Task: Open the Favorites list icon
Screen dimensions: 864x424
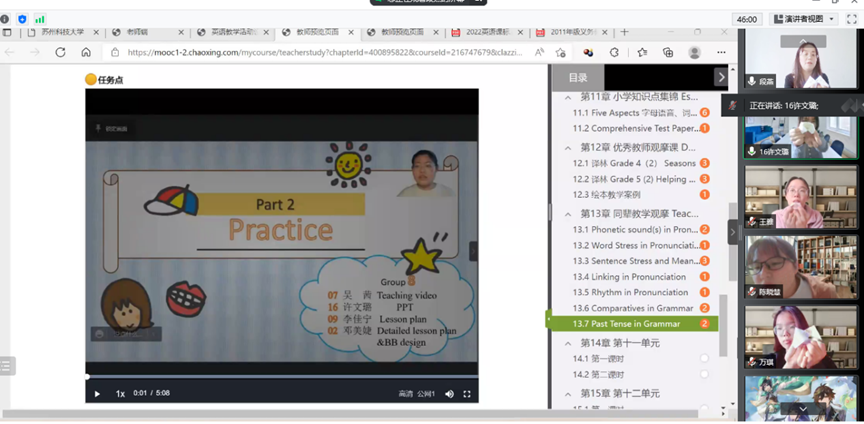Action: (642, 52)
